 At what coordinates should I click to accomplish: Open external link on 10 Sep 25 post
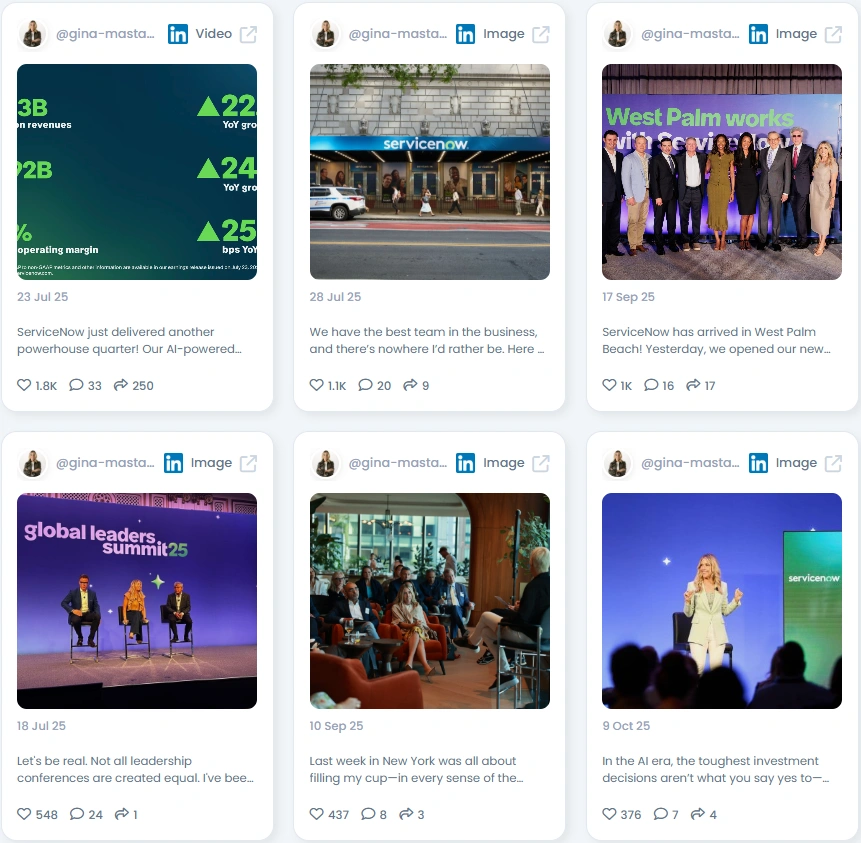541,464
